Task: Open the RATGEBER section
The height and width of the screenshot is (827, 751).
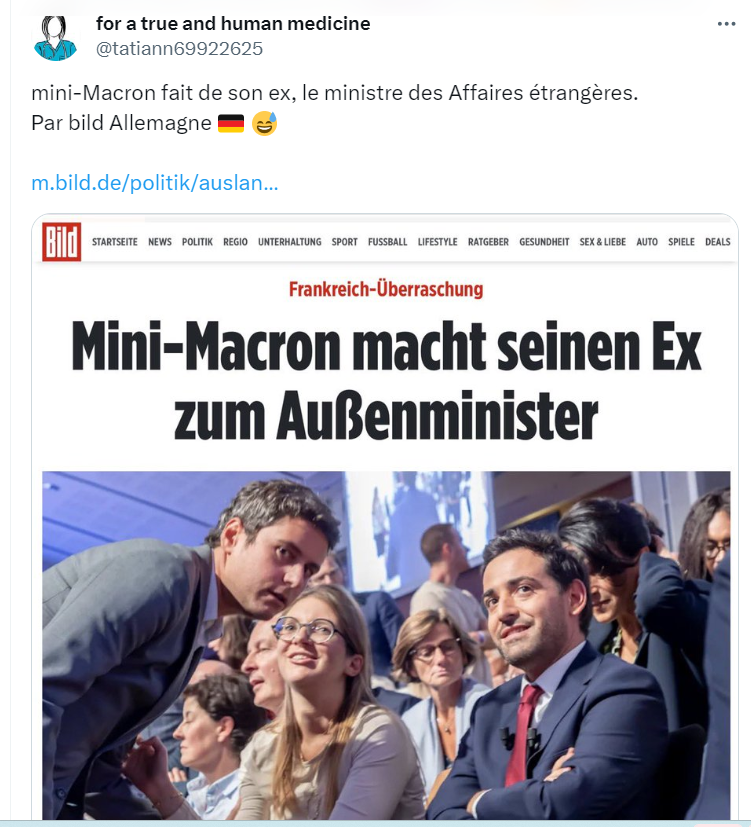Action: (x=488, y=242)
